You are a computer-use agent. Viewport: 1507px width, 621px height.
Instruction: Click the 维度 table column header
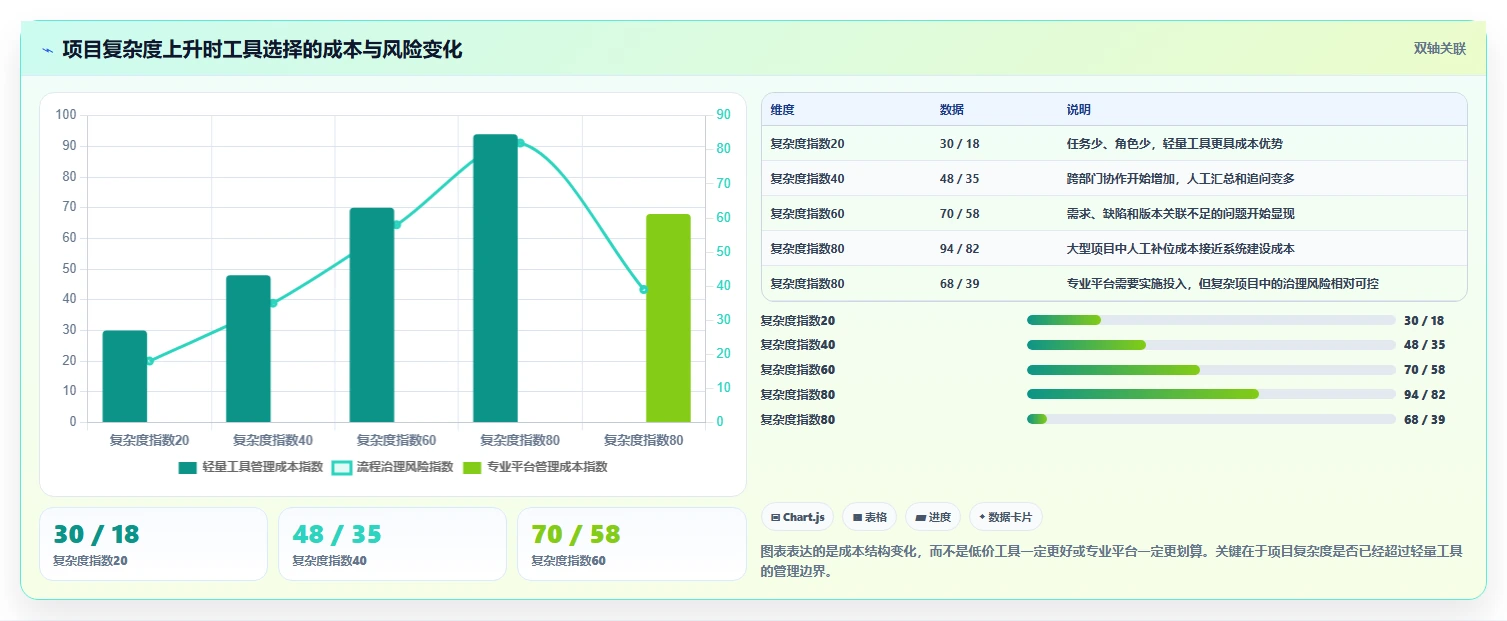point(782,110)
